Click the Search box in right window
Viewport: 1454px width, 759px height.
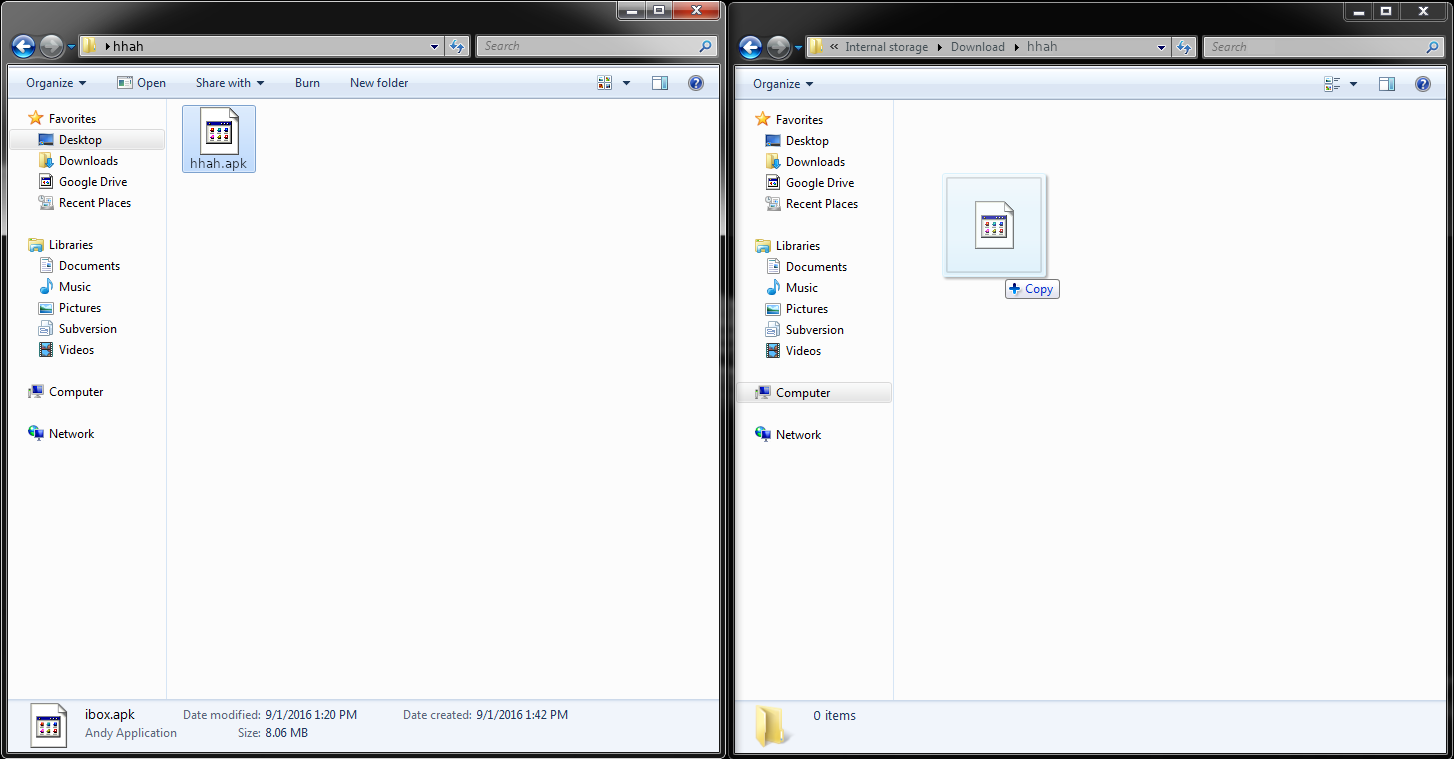(1316, 47)
